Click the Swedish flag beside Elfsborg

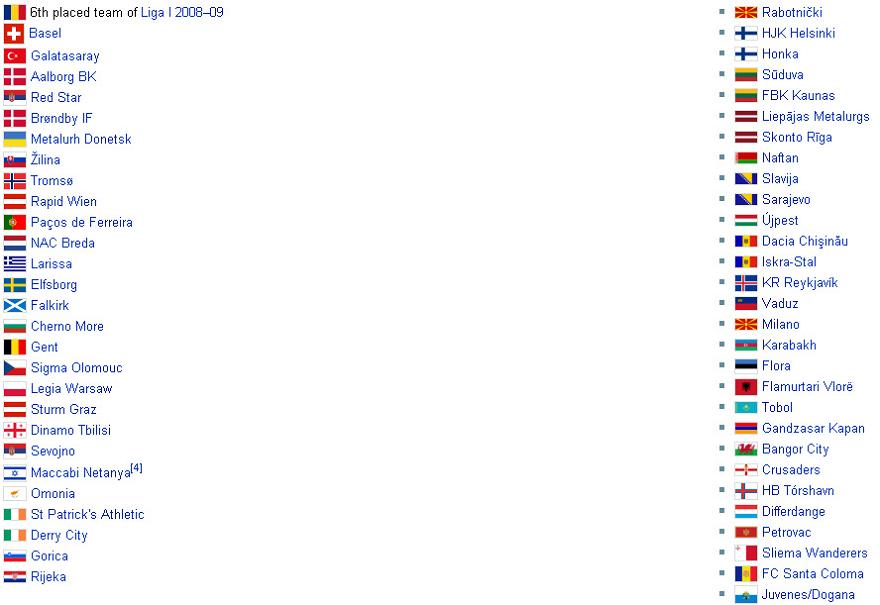click(15, 285)
